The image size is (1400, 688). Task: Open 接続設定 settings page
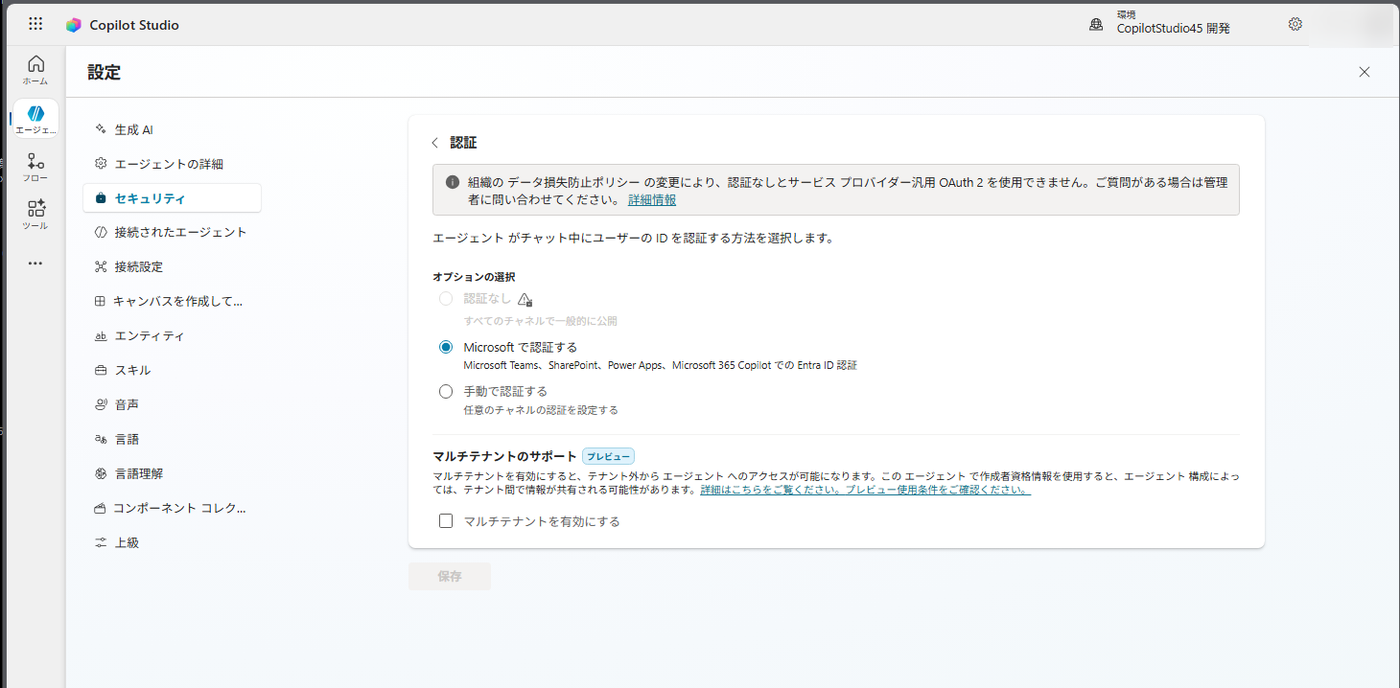click(x=172, y=267)
